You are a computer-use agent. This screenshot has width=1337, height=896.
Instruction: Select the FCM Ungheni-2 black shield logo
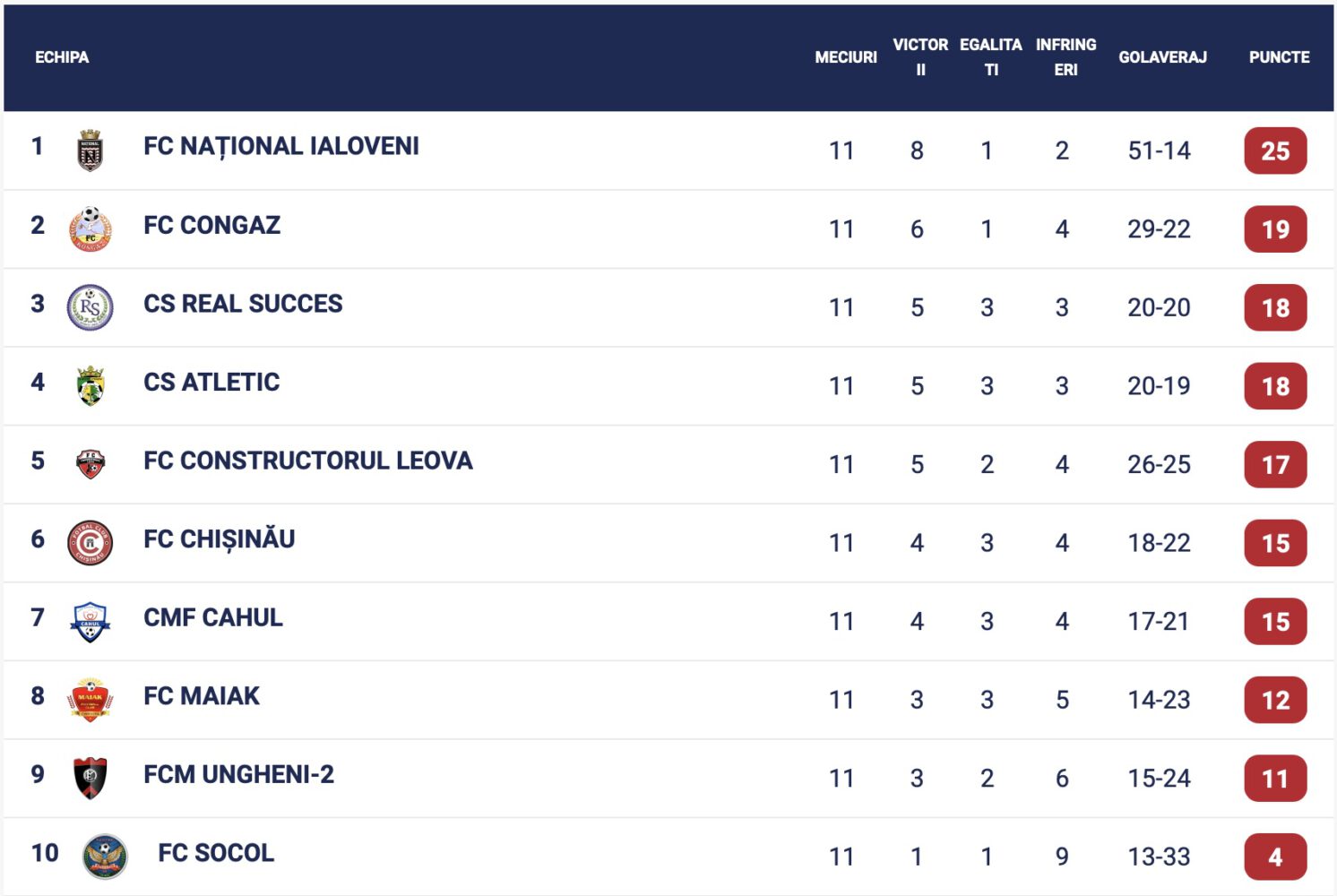coord(91,778)
